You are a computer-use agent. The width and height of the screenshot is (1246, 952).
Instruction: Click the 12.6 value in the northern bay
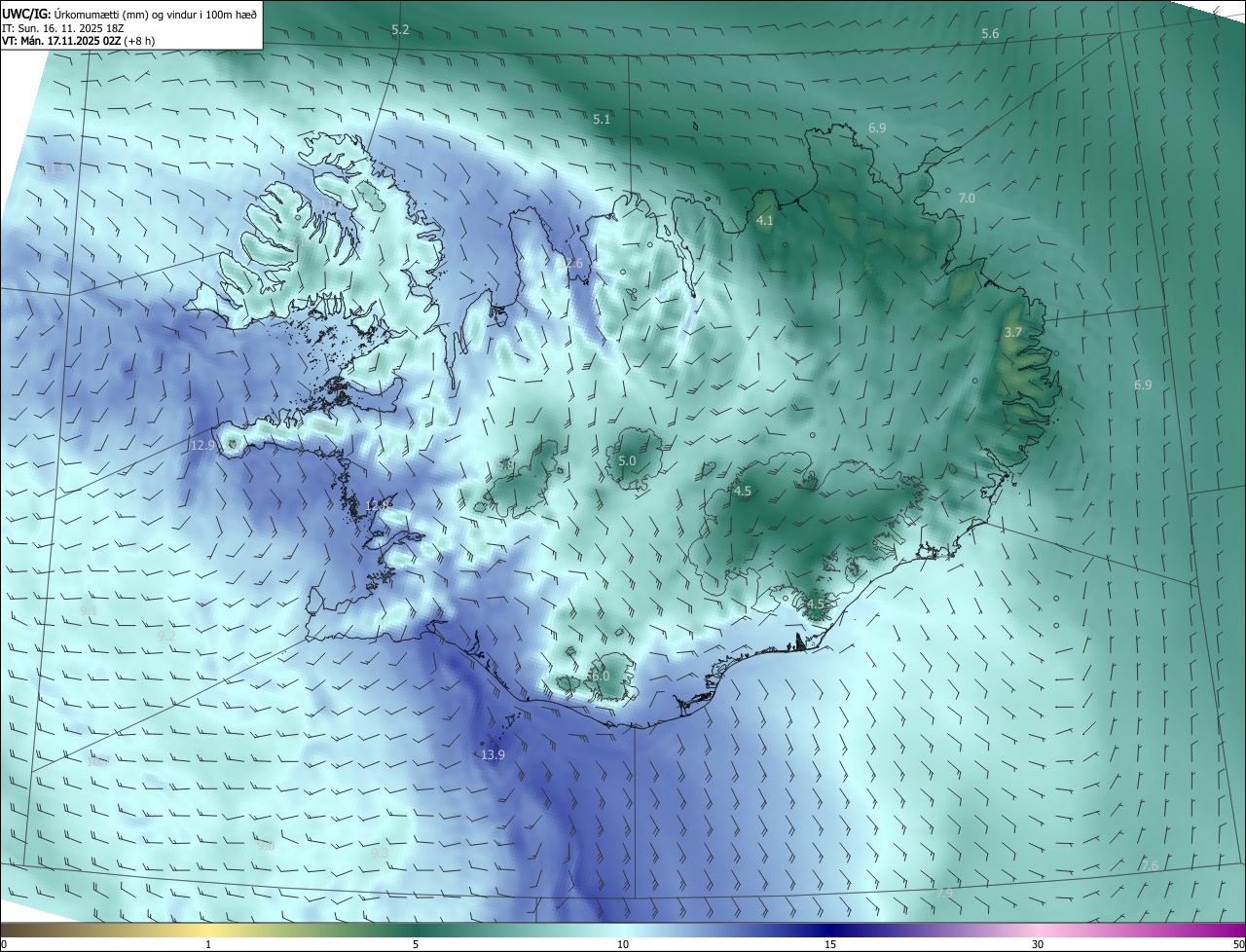[570, 264]
